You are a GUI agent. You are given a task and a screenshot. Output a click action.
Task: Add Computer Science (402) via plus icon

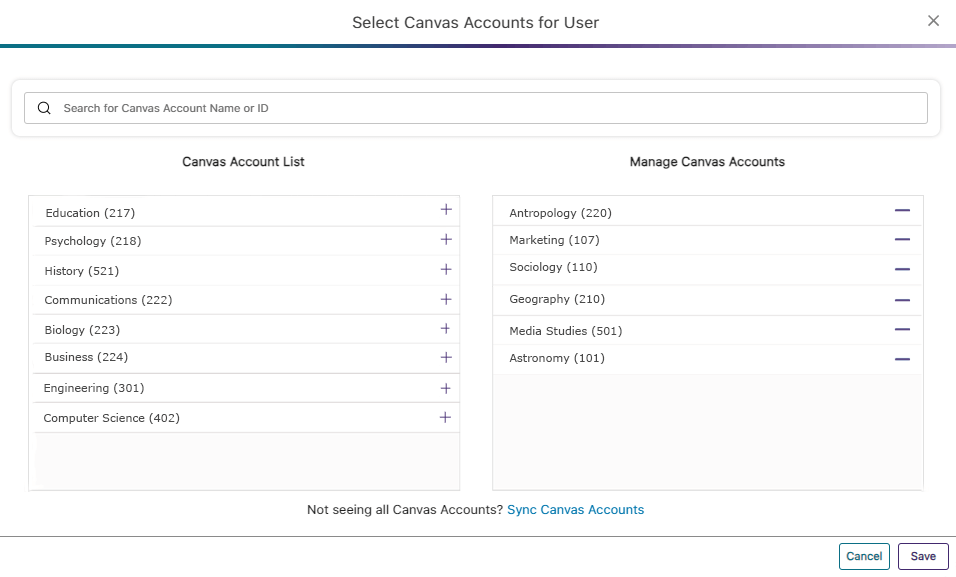[x=446, y=417]
